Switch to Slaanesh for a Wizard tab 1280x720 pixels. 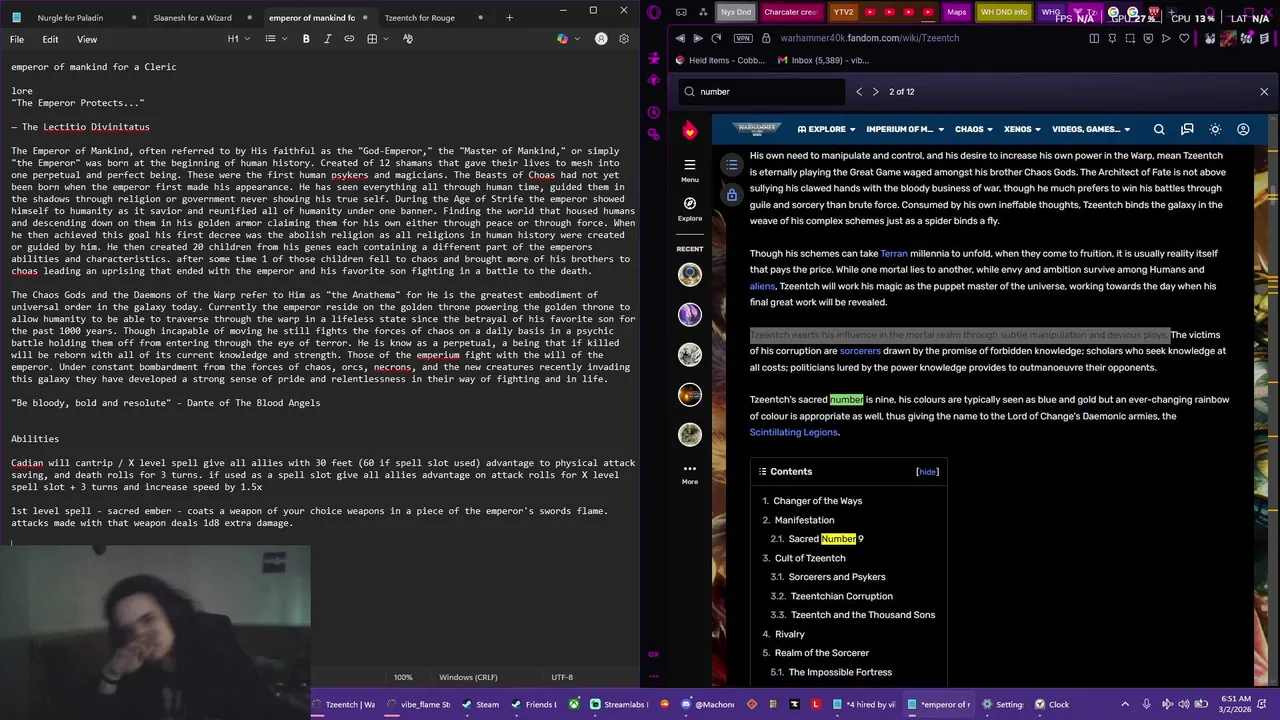[x=192, y=17]
